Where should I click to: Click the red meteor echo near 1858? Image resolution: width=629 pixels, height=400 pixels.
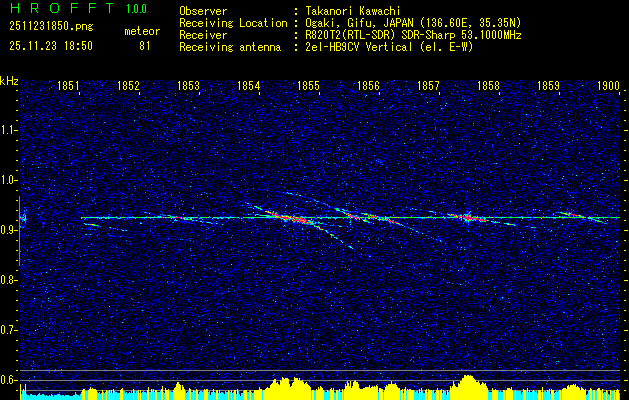[x=468, y=217]
